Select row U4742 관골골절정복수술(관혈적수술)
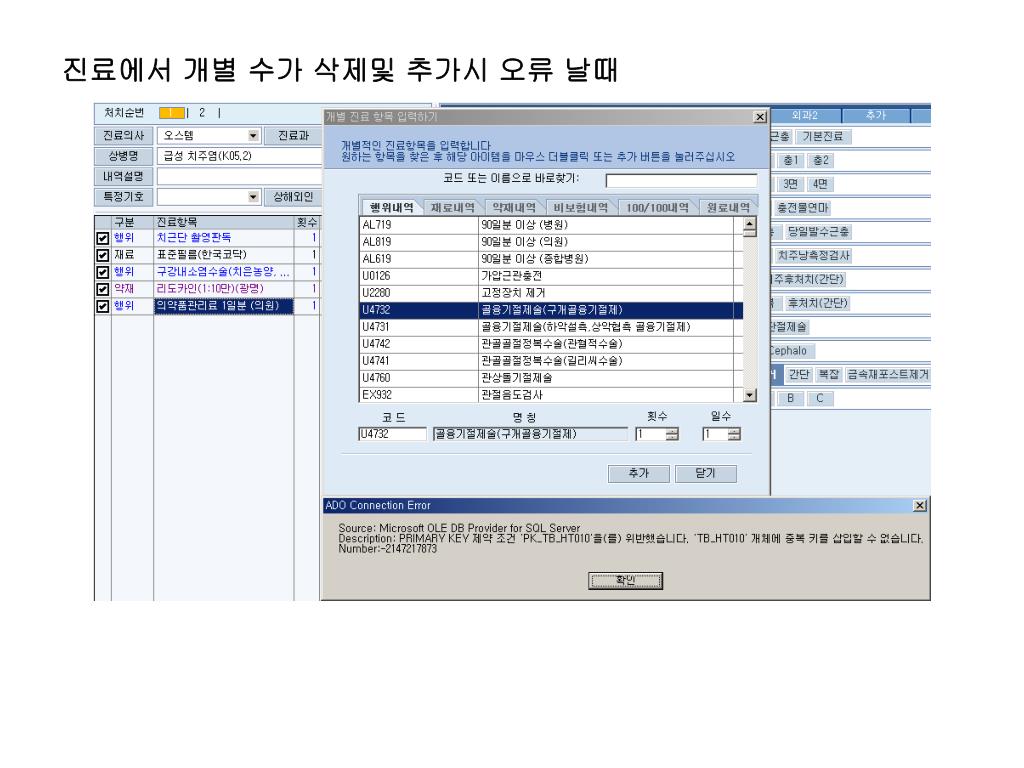Viewport: 1024px width, 768px height. pyautogui.click(x=551, y=344)
